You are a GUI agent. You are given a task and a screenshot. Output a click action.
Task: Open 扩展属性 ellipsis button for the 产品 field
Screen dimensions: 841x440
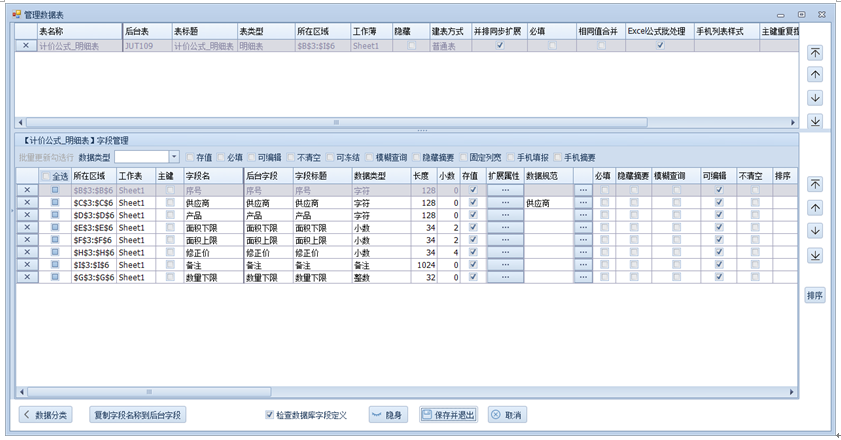[505, 215]
